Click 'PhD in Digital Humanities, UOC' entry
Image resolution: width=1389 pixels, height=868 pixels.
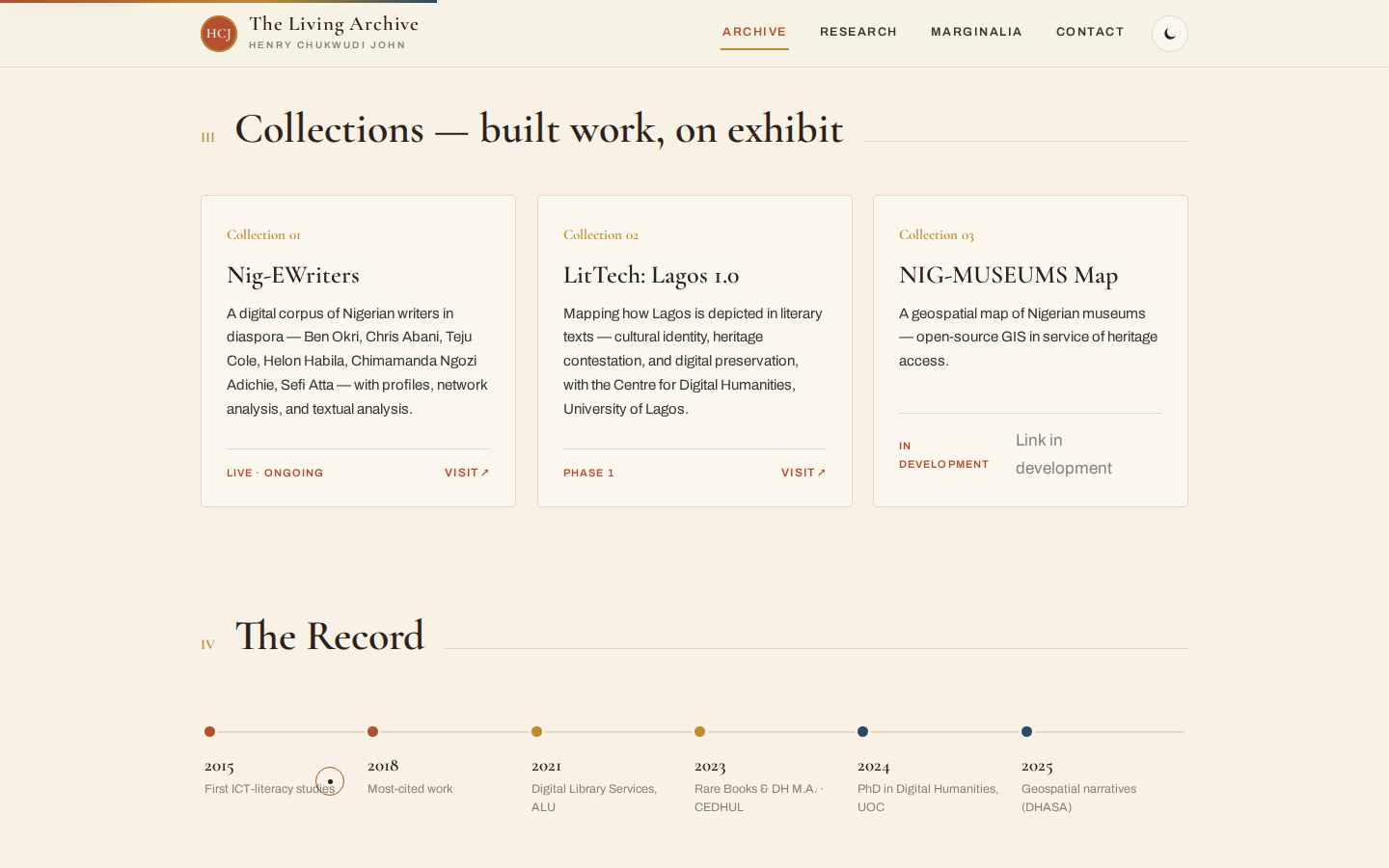[x=928, y=798]
